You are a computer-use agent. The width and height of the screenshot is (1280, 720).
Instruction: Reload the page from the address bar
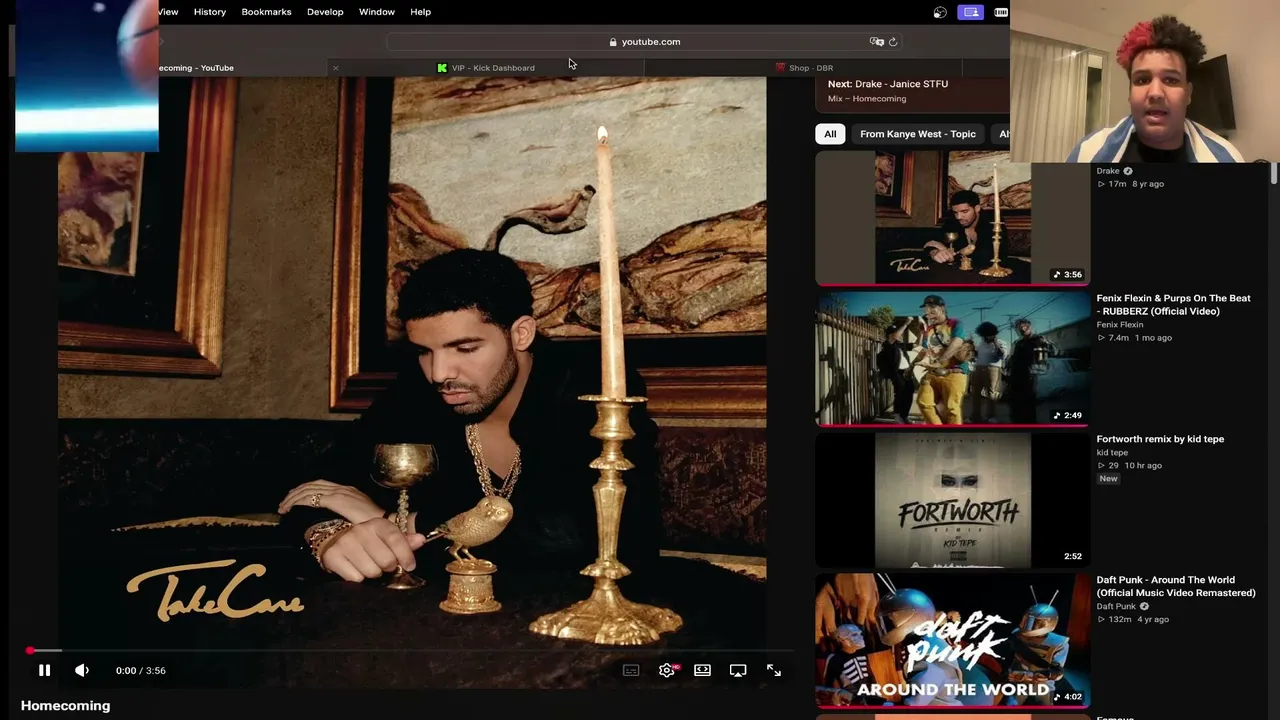pos(893,42)
